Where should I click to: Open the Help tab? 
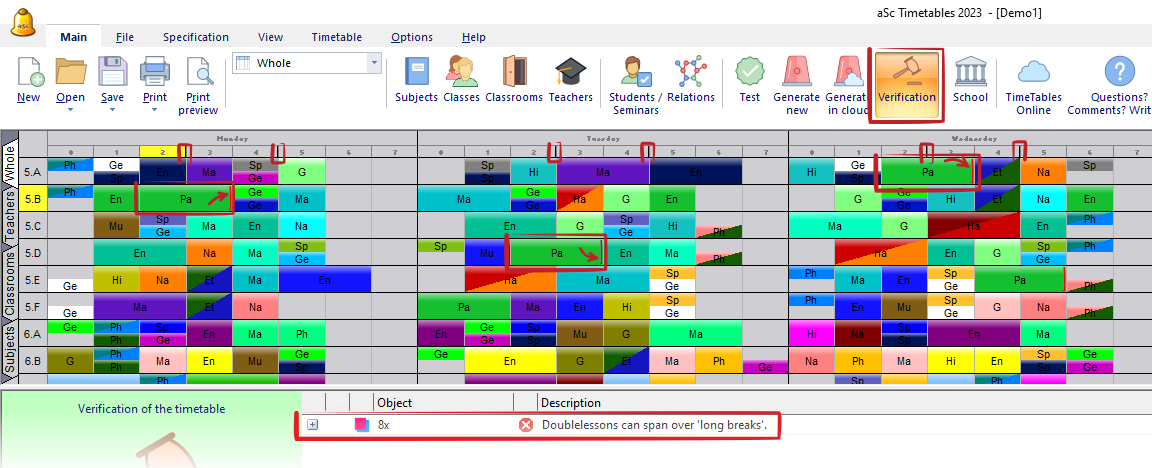point(474,37)
